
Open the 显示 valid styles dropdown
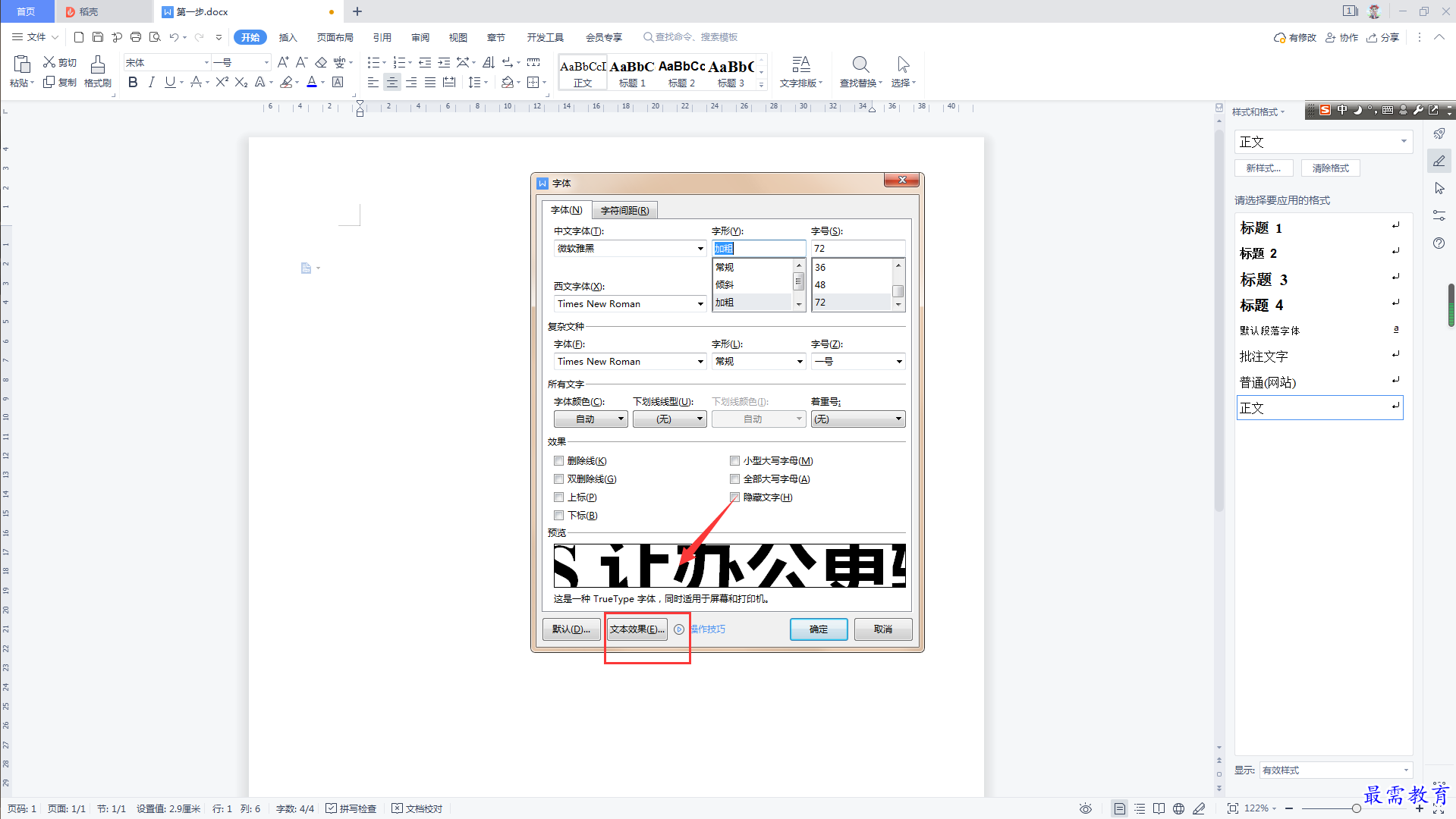coord(1335,770)
